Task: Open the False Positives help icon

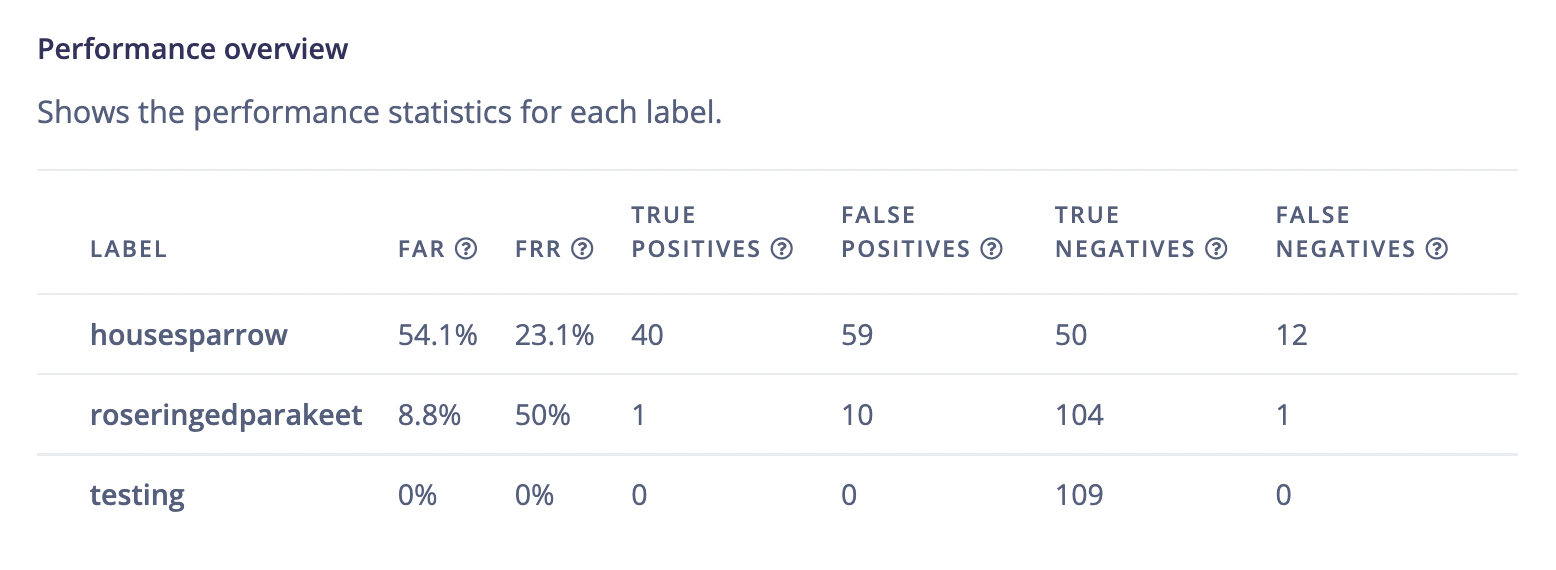Action: tap(992, 249)
